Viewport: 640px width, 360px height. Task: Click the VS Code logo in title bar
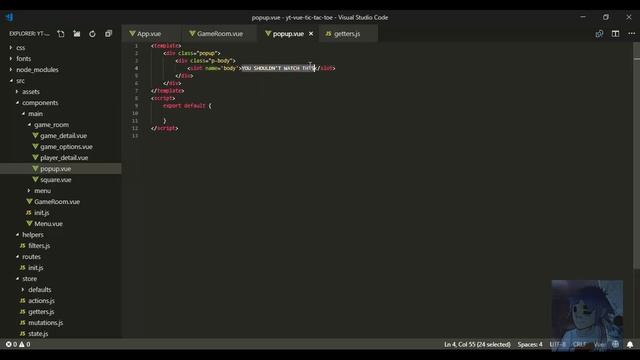tap(10, 17)
